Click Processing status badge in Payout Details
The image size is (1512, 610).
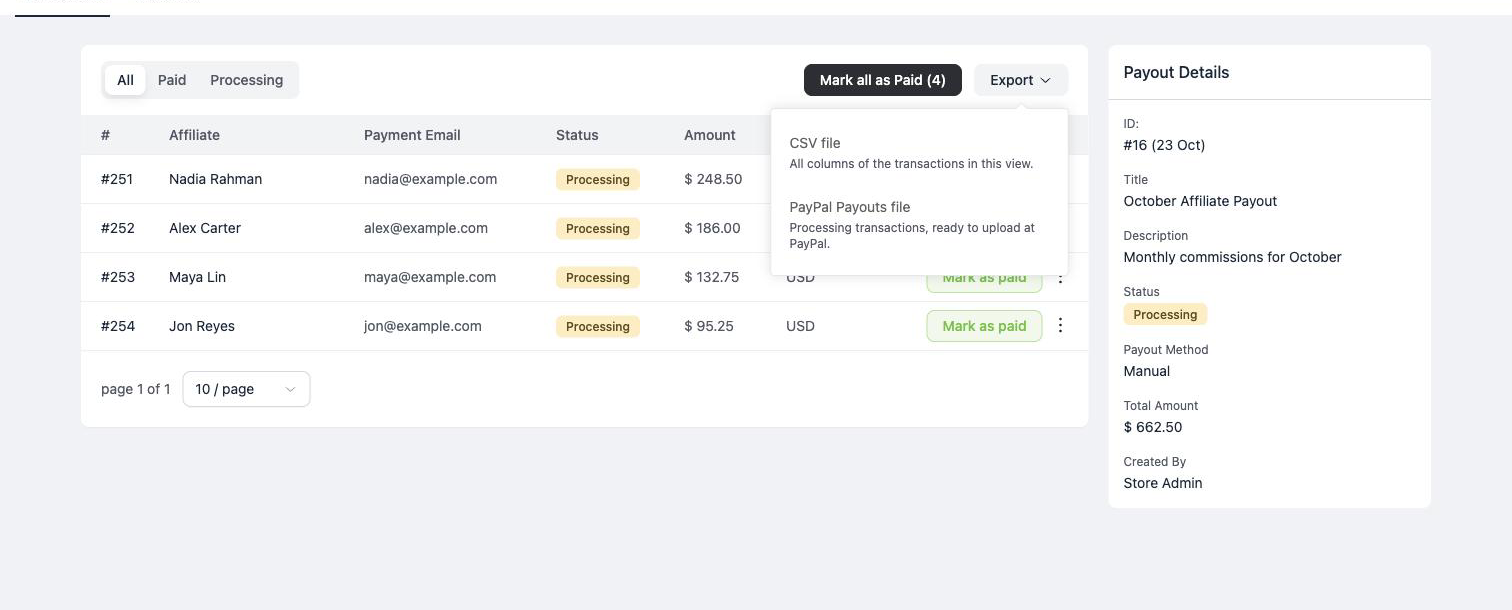pos(1165,314)
